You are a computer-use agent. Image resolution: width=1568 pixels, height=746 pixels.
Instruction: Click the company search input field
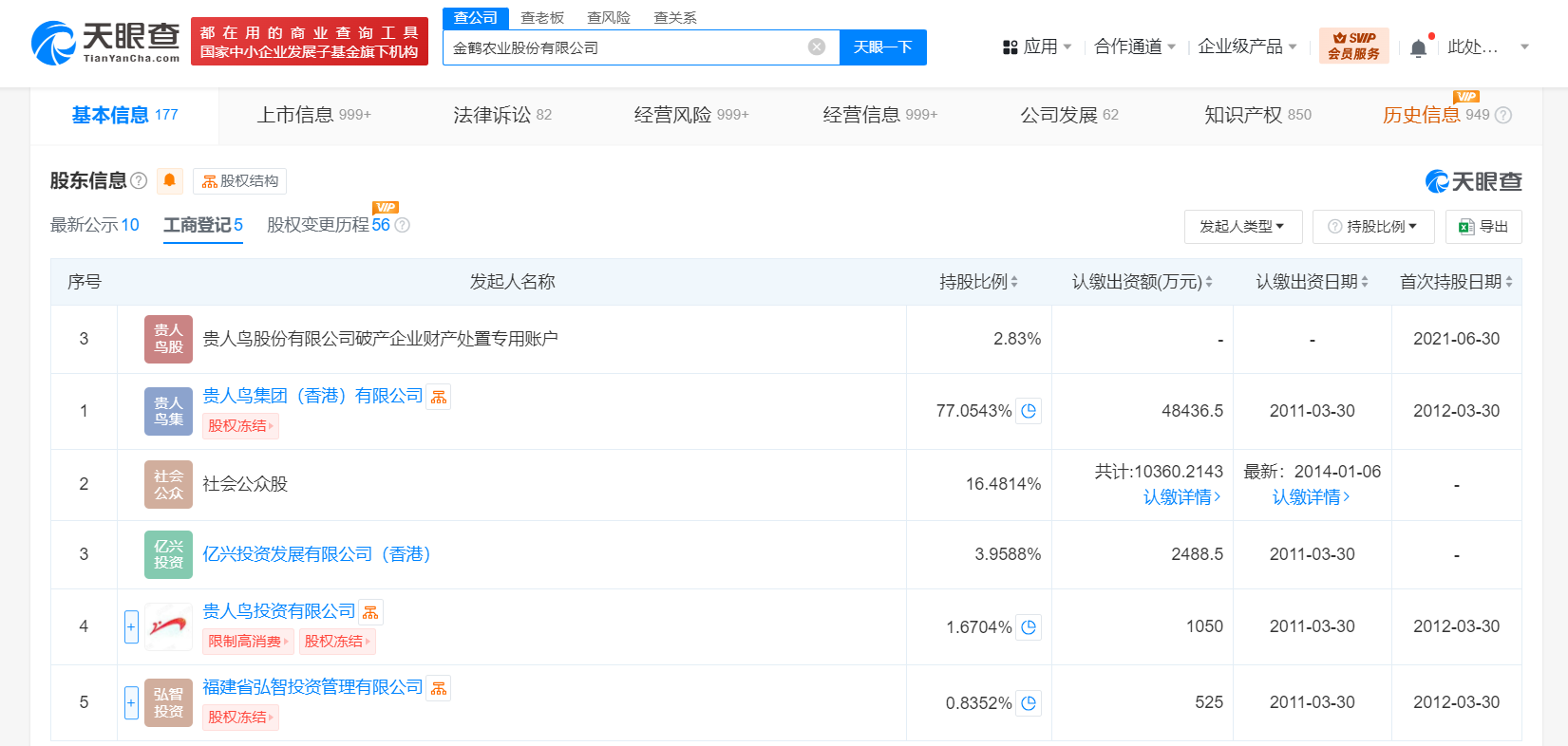(627, 47)
